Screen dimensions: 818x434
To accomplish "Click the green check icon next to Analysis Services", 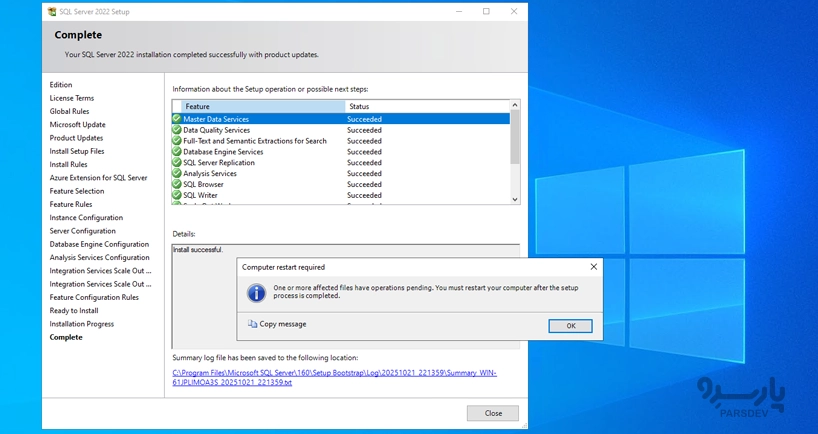I will (177, 174).
